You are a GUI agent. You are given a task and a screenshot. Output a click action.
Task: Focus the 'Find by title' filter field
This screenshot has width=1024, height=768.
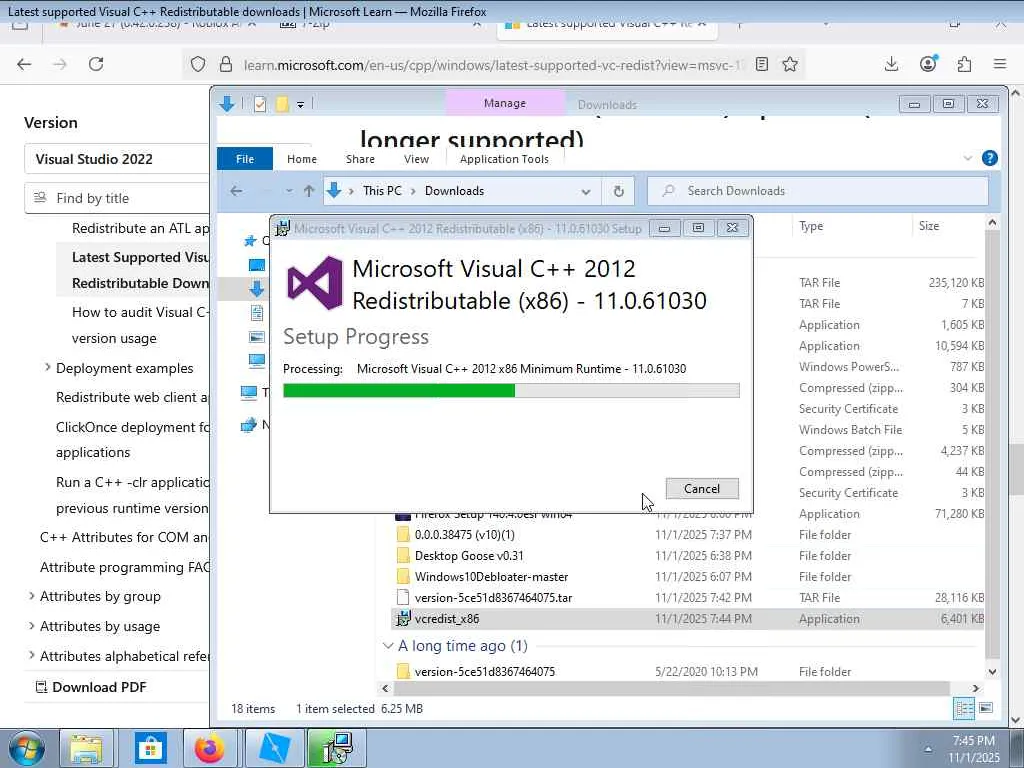[116, 198]
